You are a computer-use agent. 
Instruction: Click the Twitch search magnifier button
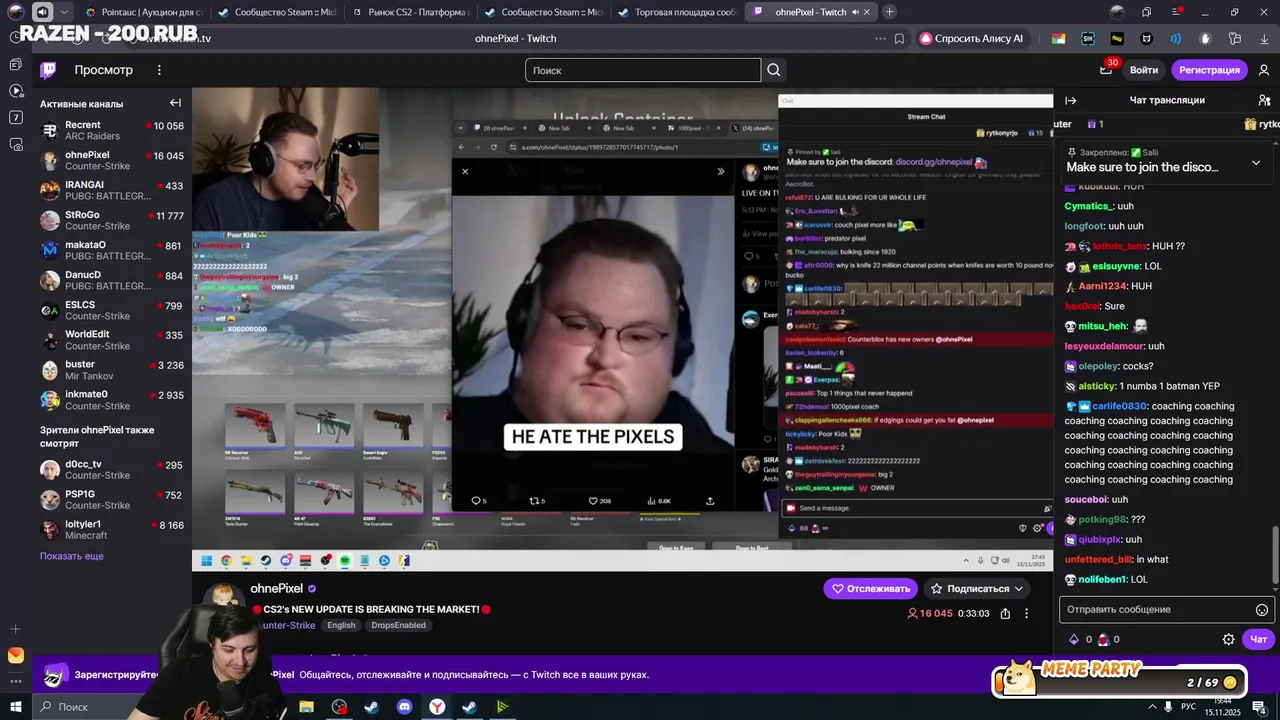[774, 70]
